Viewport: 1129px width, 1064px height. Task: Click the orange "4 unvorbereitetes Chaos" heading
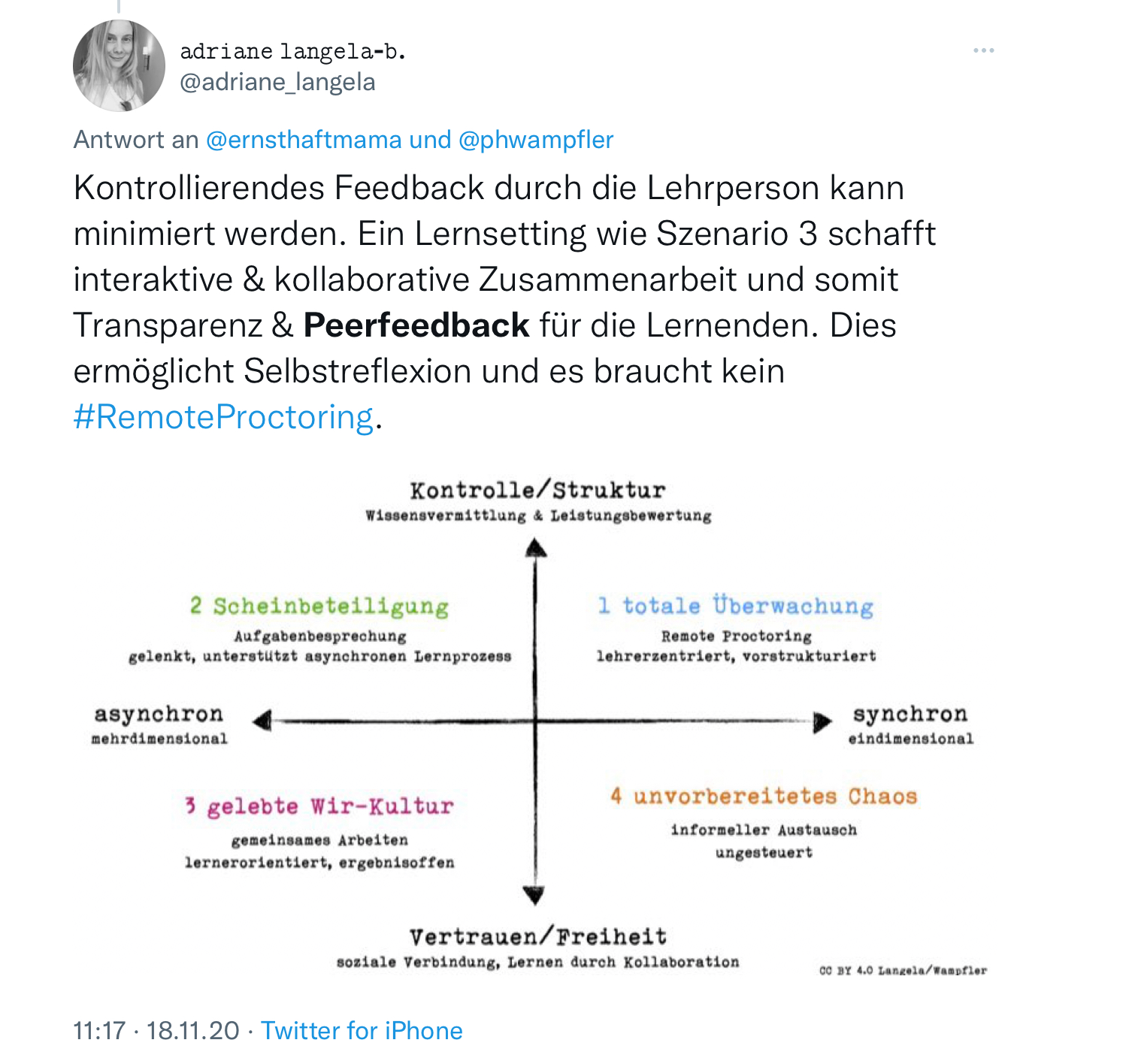pyautogui.click(x=764, y=796)
